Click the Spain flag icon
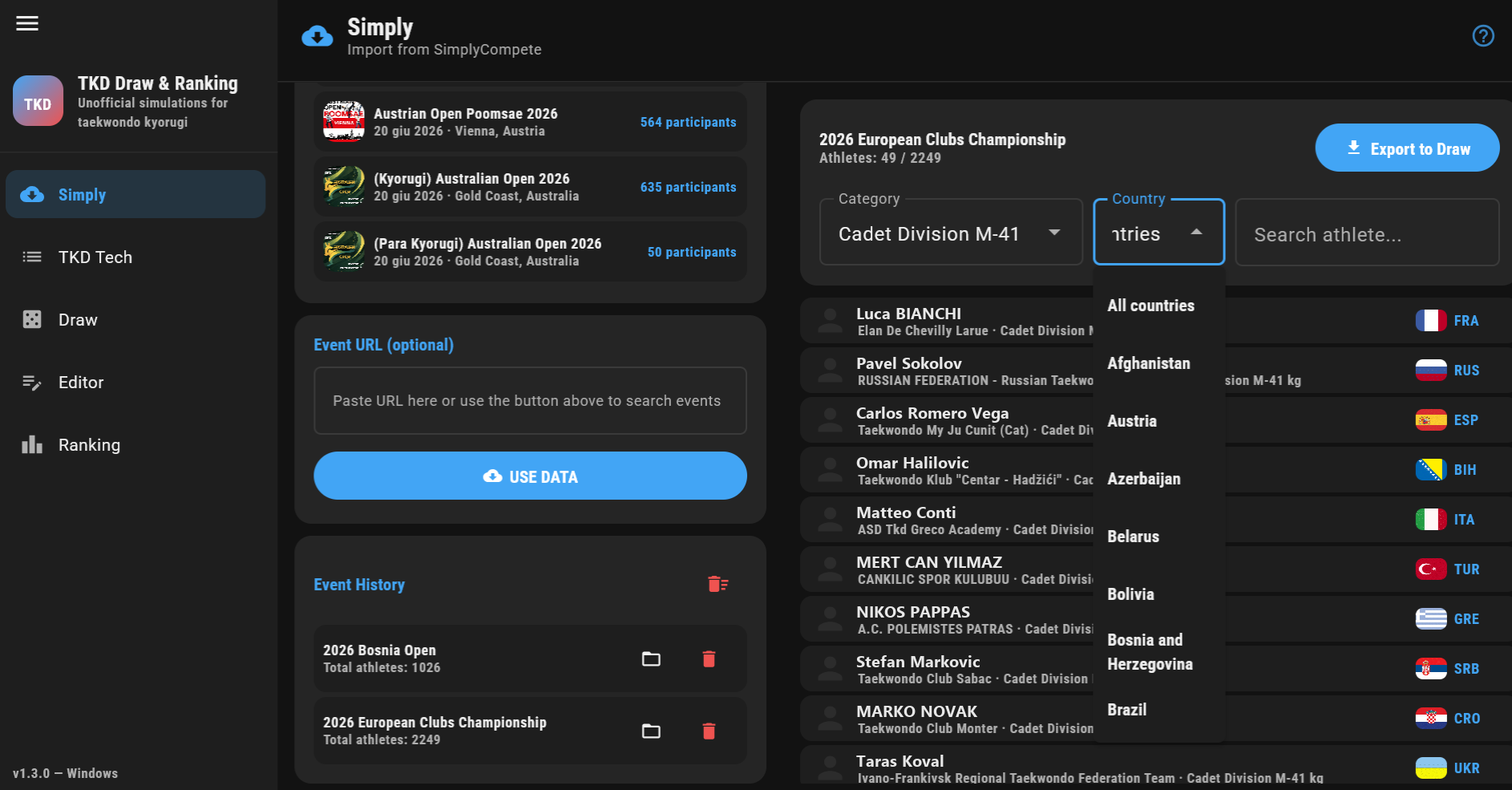 1431,420
